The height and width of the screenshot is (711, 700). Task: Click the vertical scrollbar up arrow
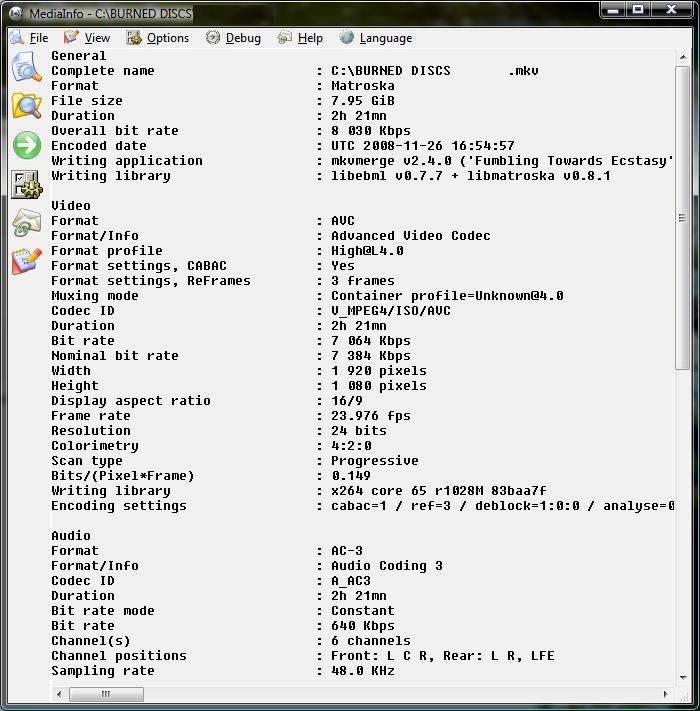pyautogui.click(x=683, y=58)
